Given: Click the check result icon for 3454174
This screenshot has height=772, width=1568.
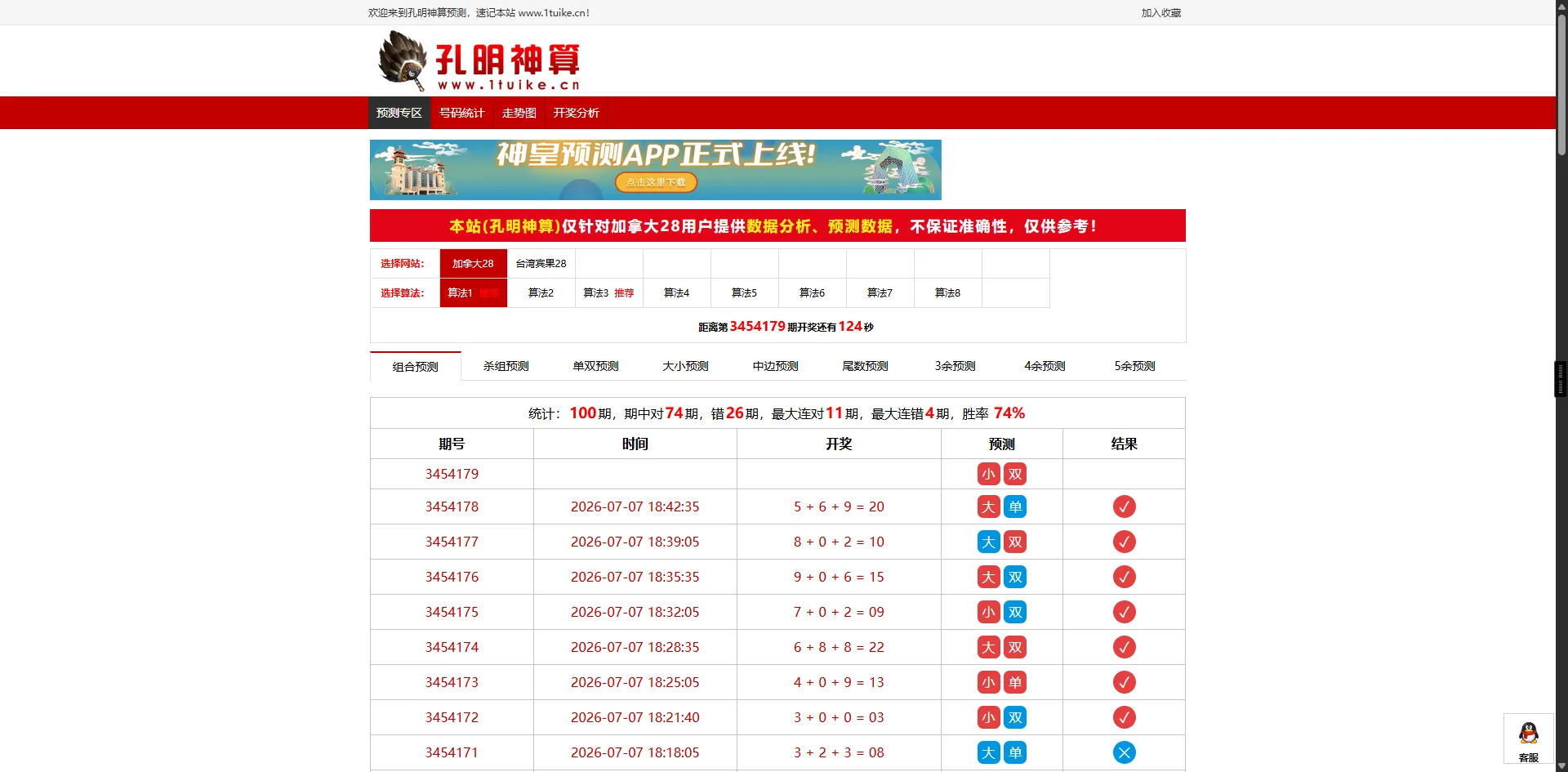Looking at the screenshot, I should click(1124, 647).
